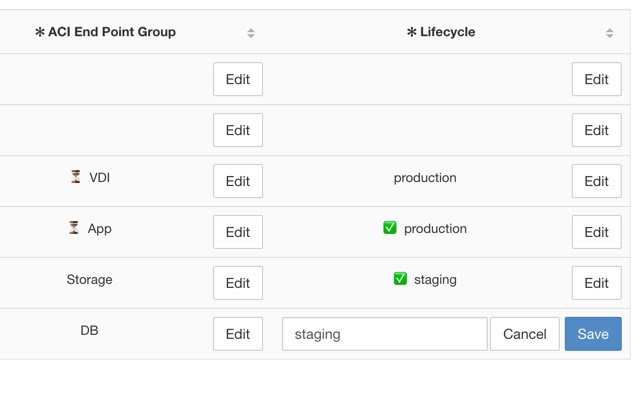The width and height of the screenshot is (640, 400).
Task: Select the App cell text
Action: [100, 229]
